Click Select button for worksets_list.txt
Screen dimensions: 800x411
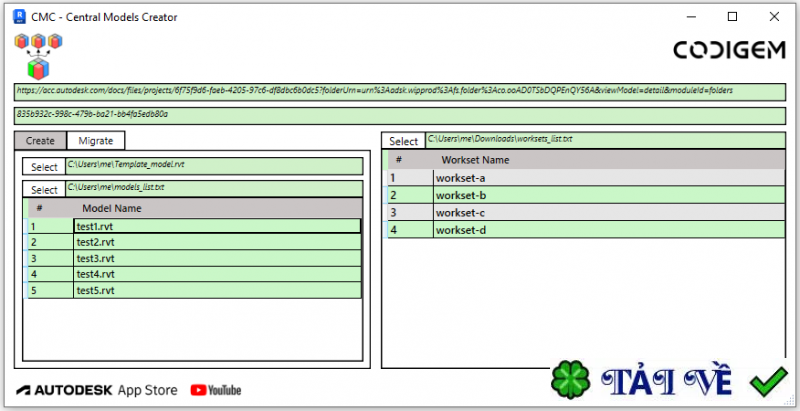(404, 141)
